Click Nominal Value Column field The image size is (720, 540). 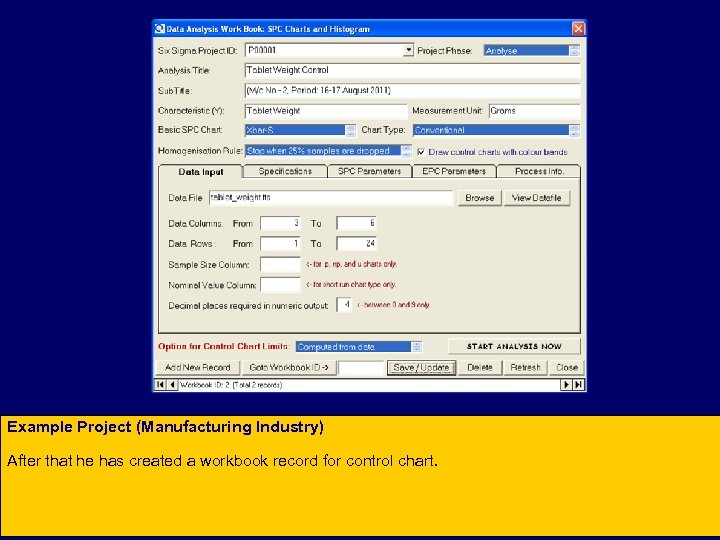280,285
